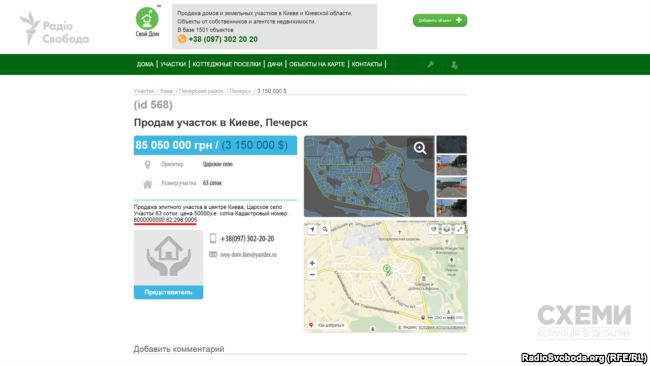Expand Yandex map to fullscreen
This screenshot has width=650, height=366.
click(459, 229)
